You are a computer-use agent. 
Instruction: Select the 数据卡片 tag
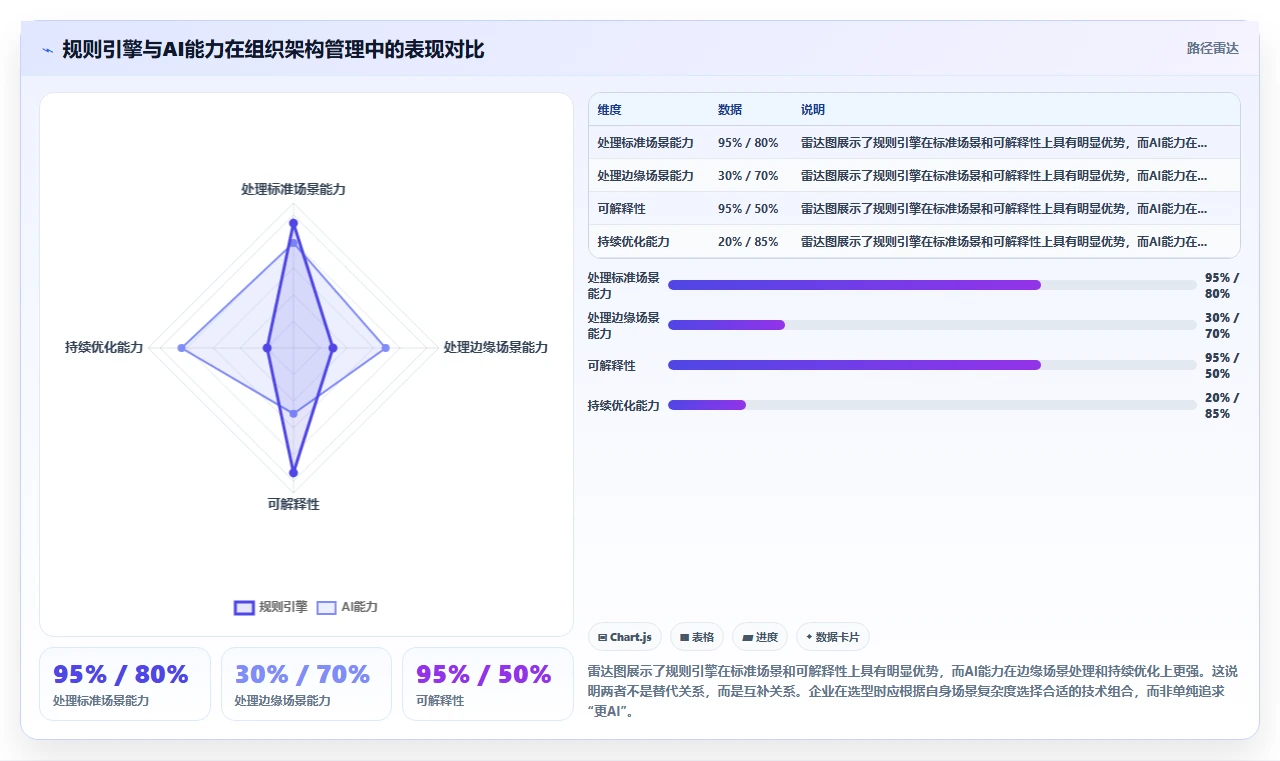tap(833, 637)
